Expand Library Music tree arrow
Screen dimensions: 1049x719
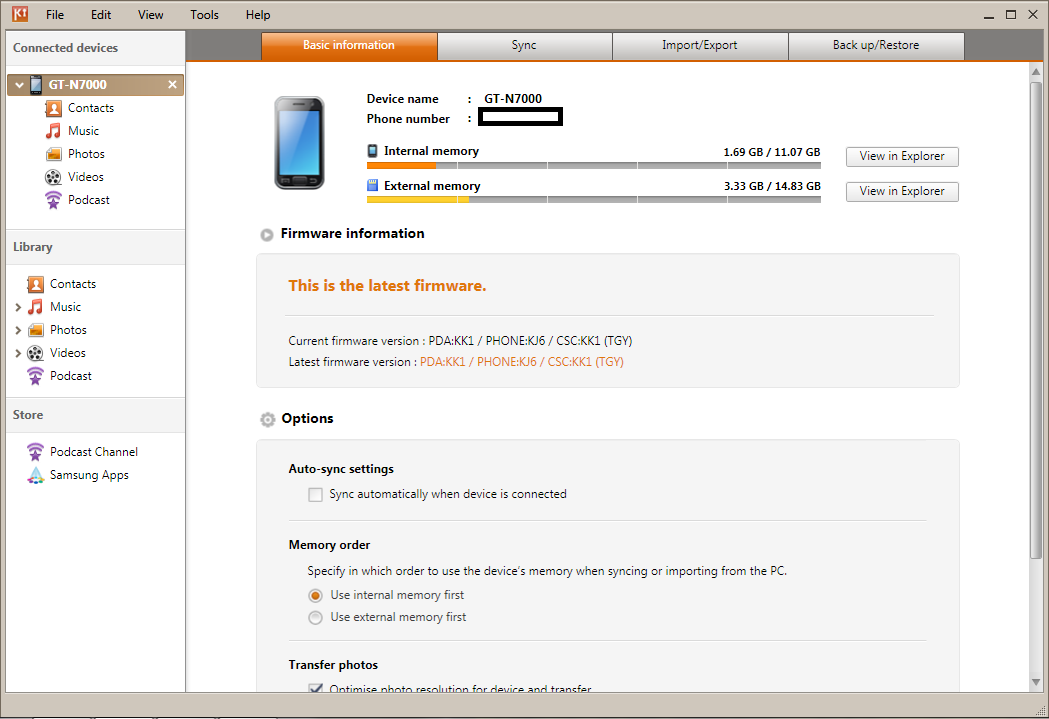(18, 307)
